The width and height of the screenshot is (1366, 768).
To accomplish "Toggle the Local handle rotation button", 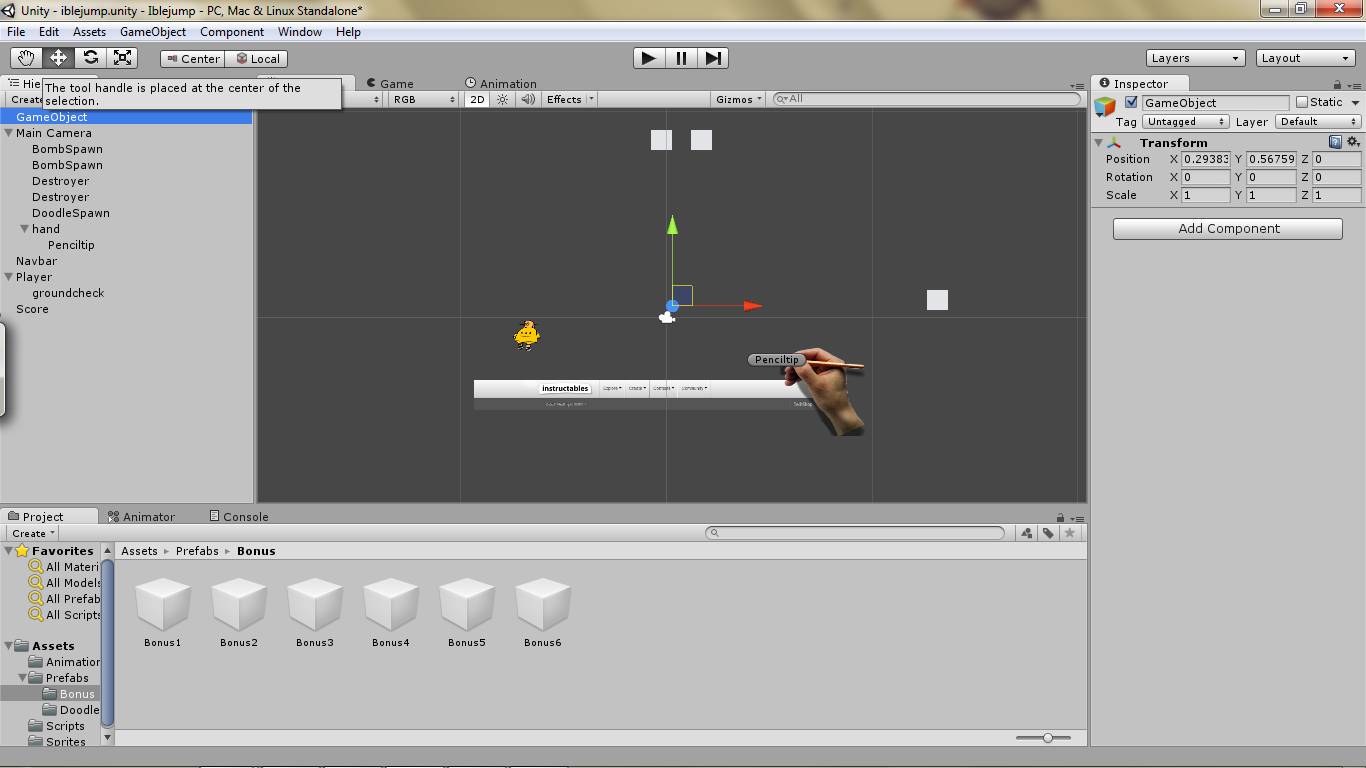I will click(256, 59).
